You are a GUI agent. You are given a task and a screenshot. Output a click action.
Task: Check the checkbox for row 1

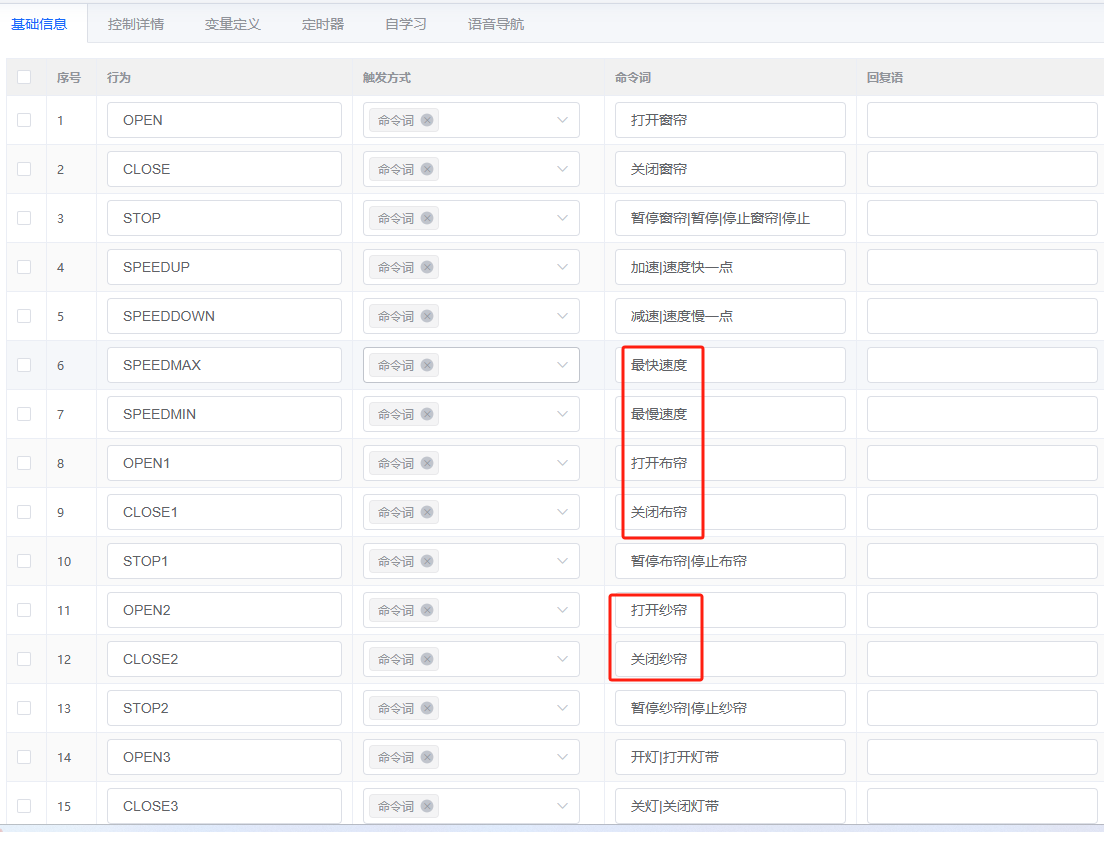click(24, 120)
